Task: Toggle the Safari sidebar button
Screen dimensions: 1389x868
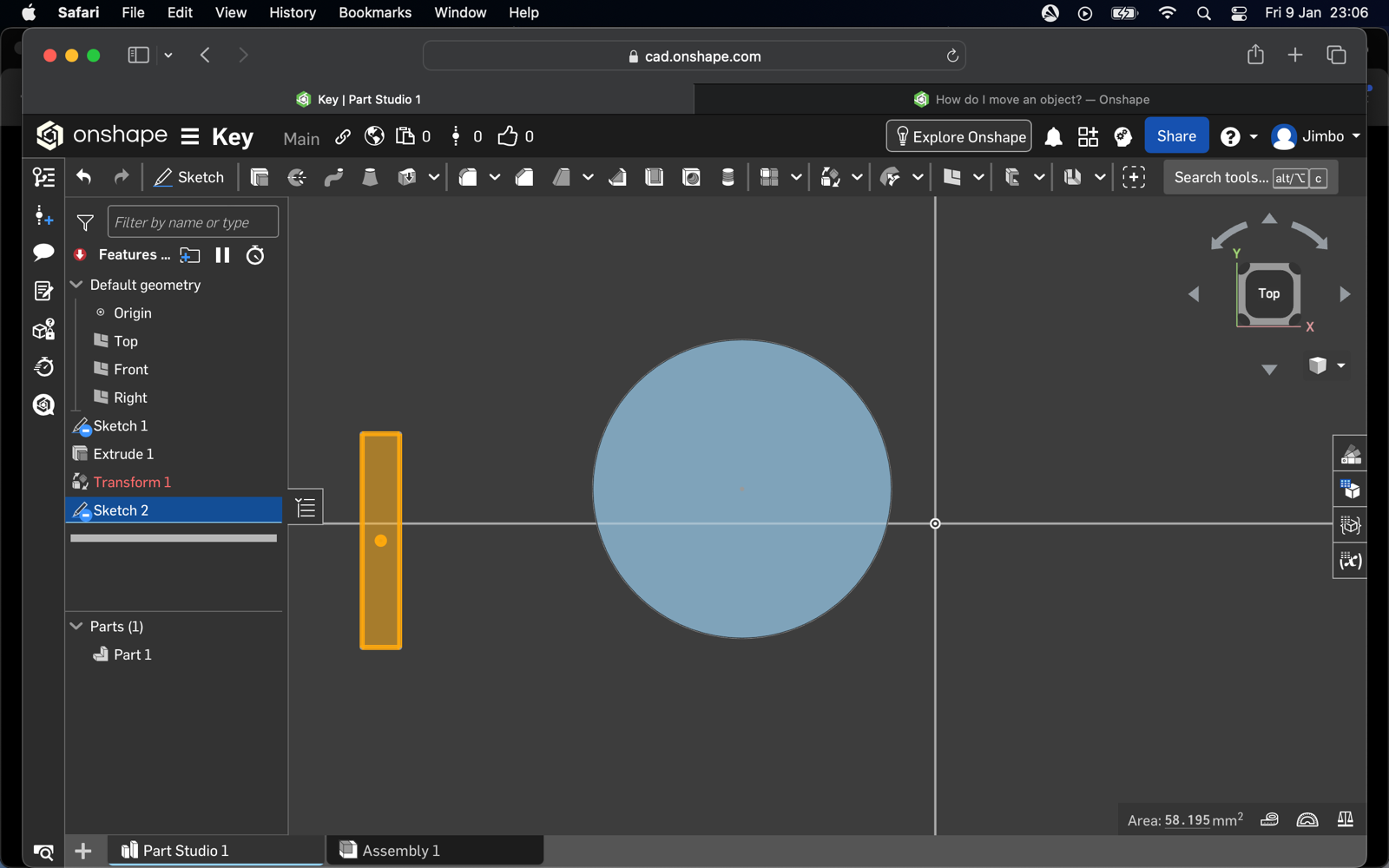Action: [x=138, y=56]
